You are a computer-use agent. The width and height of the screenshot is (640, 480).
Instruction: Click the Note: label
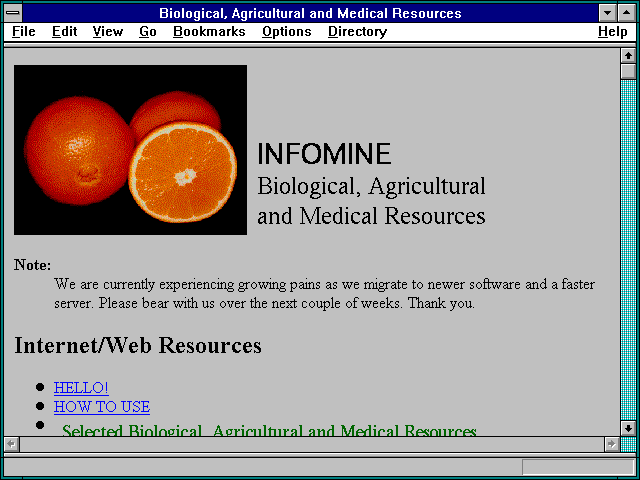pyautogui.click(x=33, y=265)
